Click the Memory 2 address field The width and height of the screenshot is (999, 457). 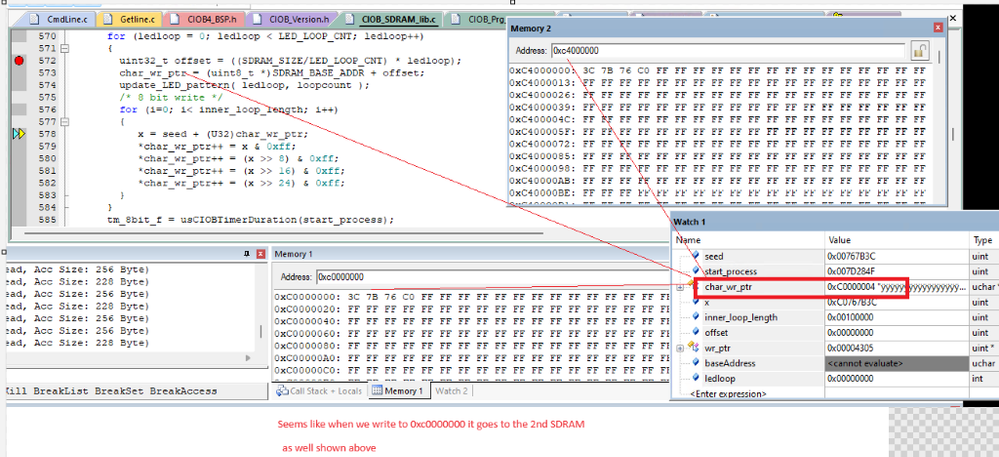[728, 50]
